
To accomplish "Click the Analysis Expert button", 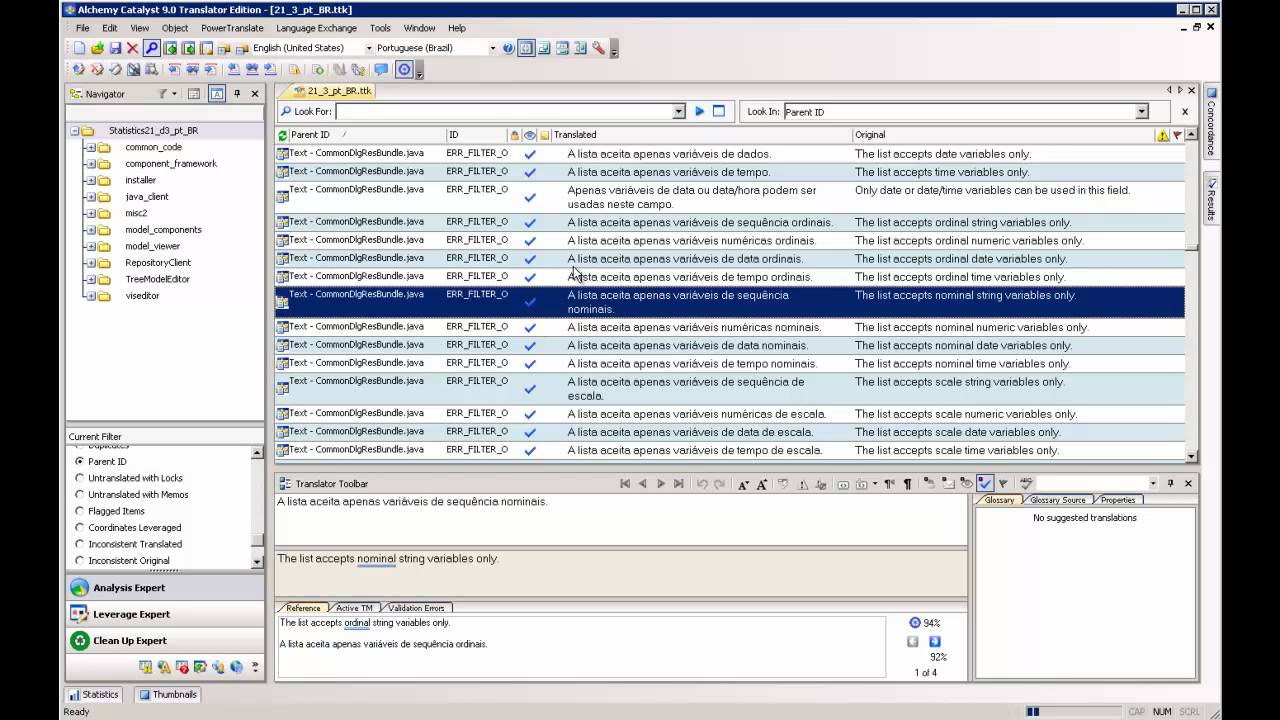I will click(x=165, y=588).
